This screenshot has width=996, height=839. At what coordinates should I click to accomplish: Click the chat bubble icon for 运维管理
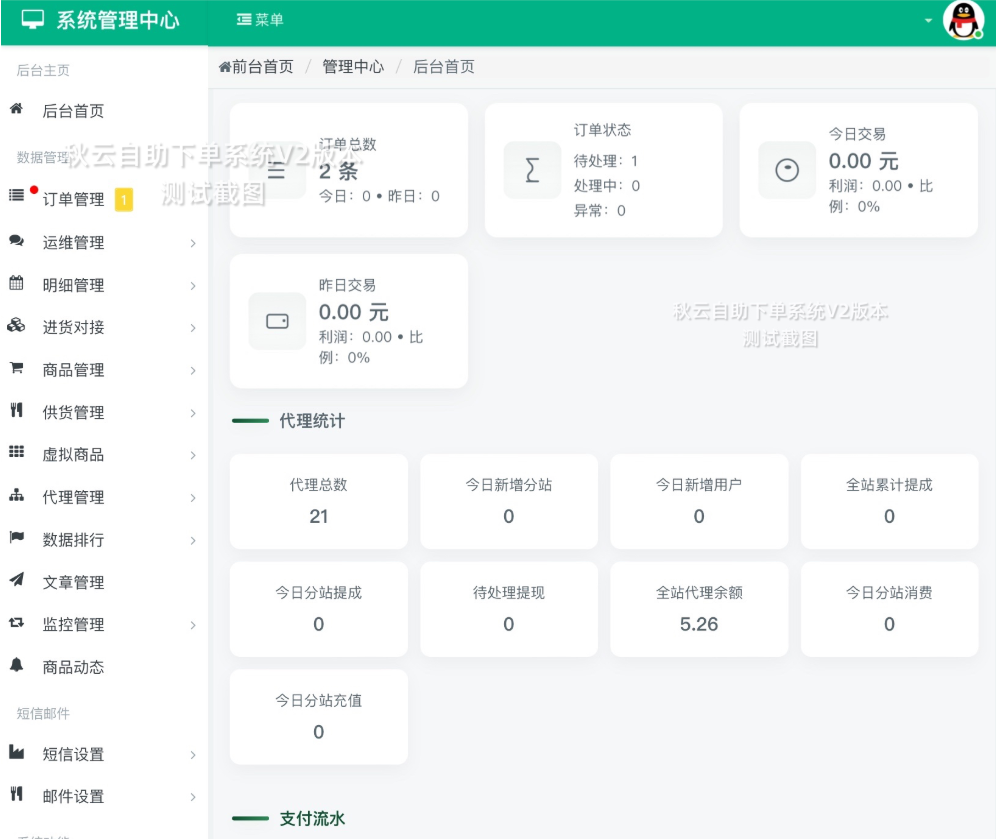pyautogui.click(x=16, y=241)
